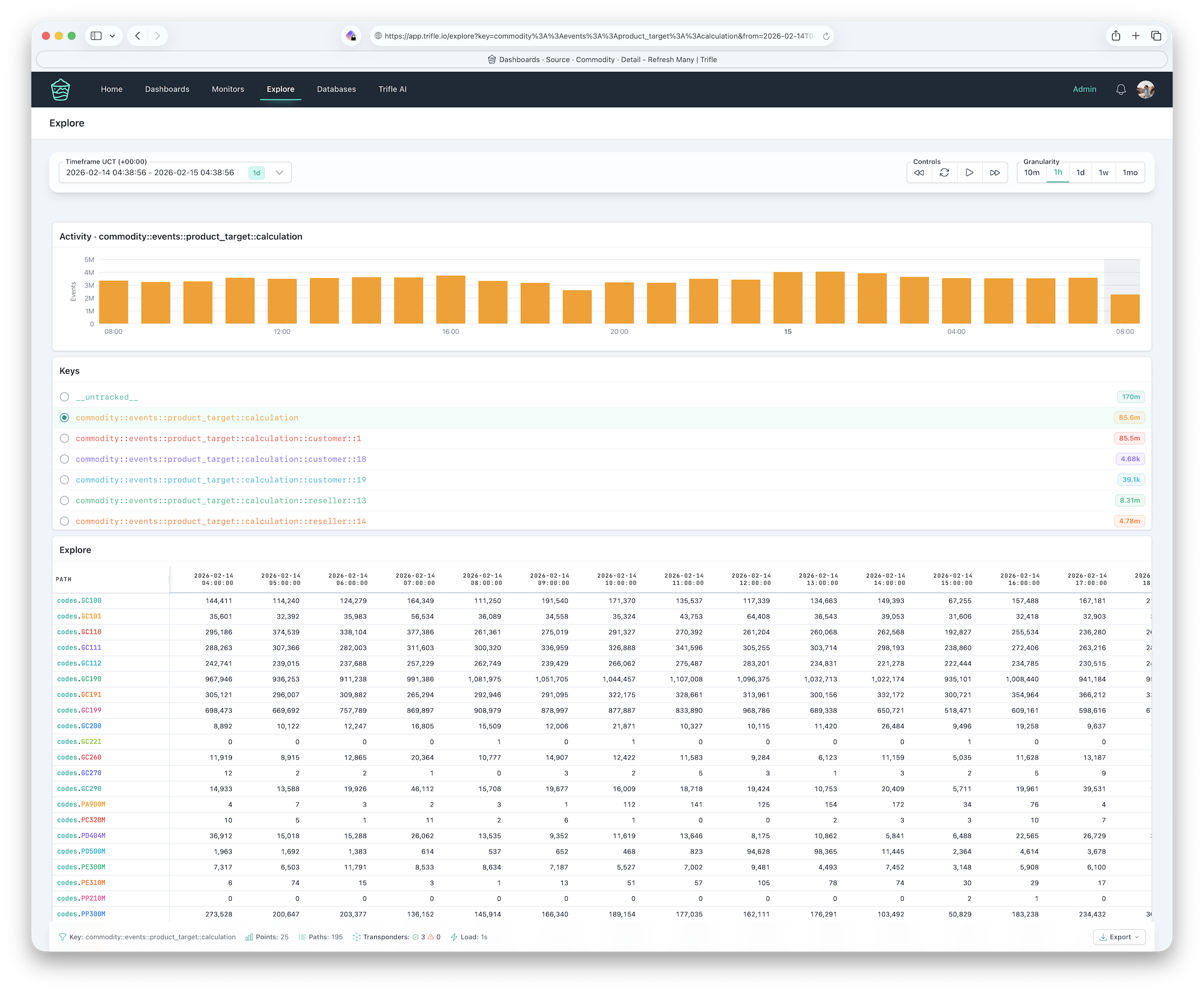Open the Export dropdown
Screen dimensions: 1204x993
pos(1119,937)
